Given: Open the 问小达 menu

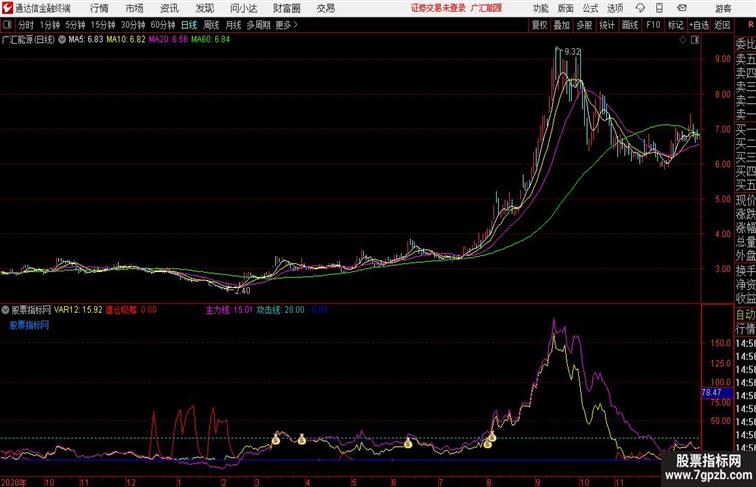Looking at the screenshot, I should click(x=243, y=8).
